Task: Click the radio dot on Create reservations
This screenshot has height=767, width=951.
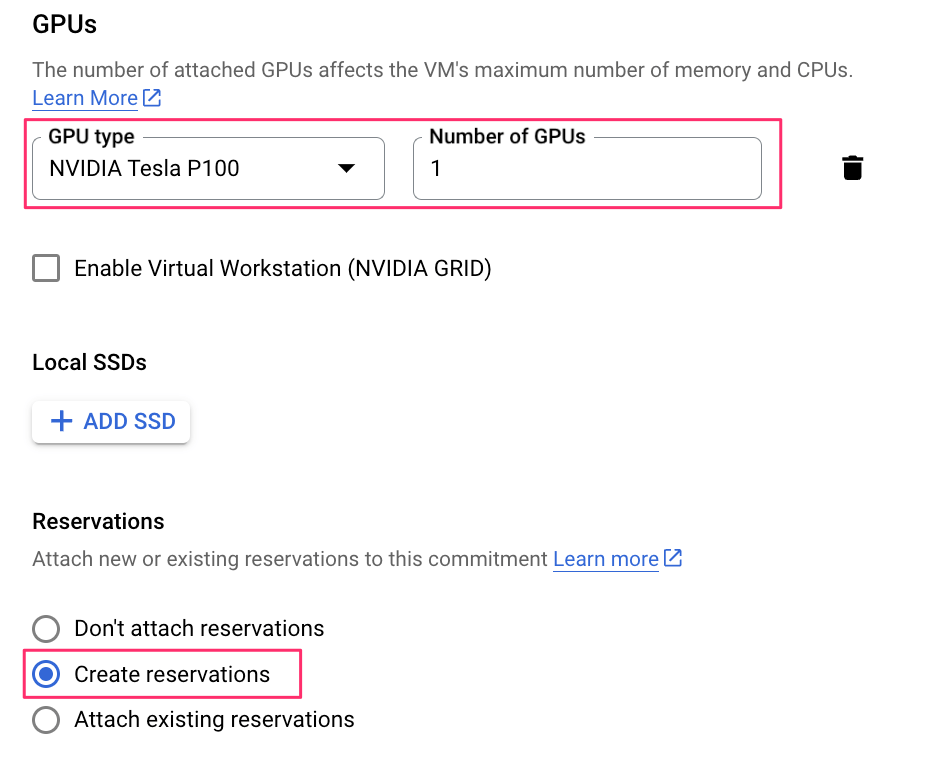Action: (45, 674)
